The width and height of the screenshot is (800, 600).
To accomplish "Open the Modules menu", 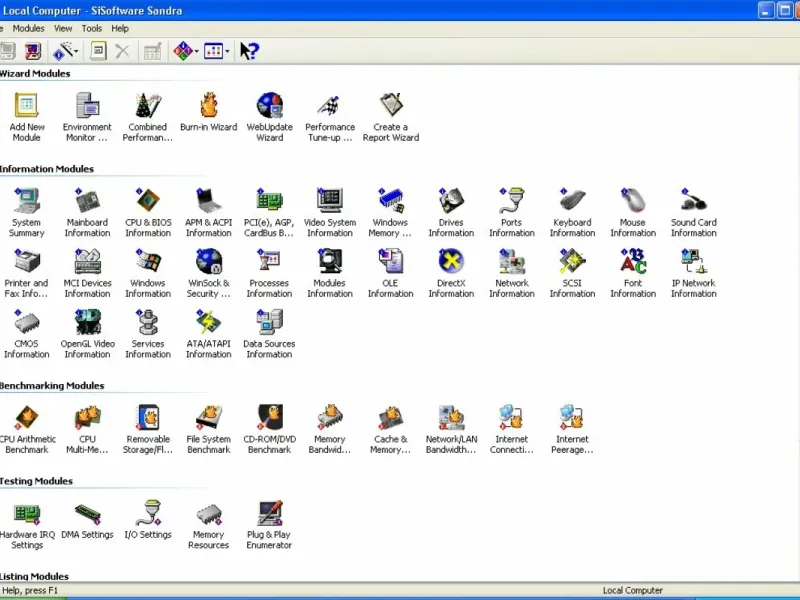I will [29, 29].
